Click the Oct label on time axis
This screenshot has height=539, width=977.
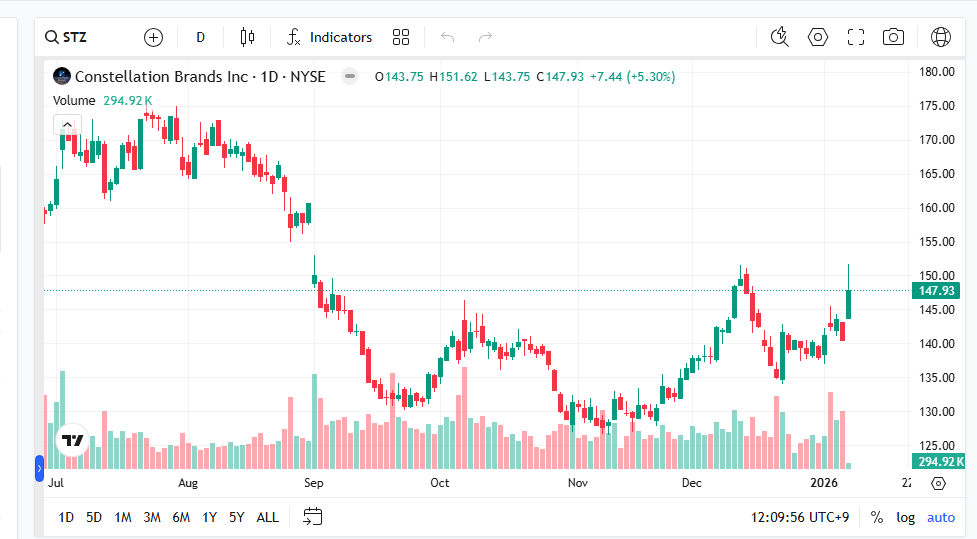point(440,483)
